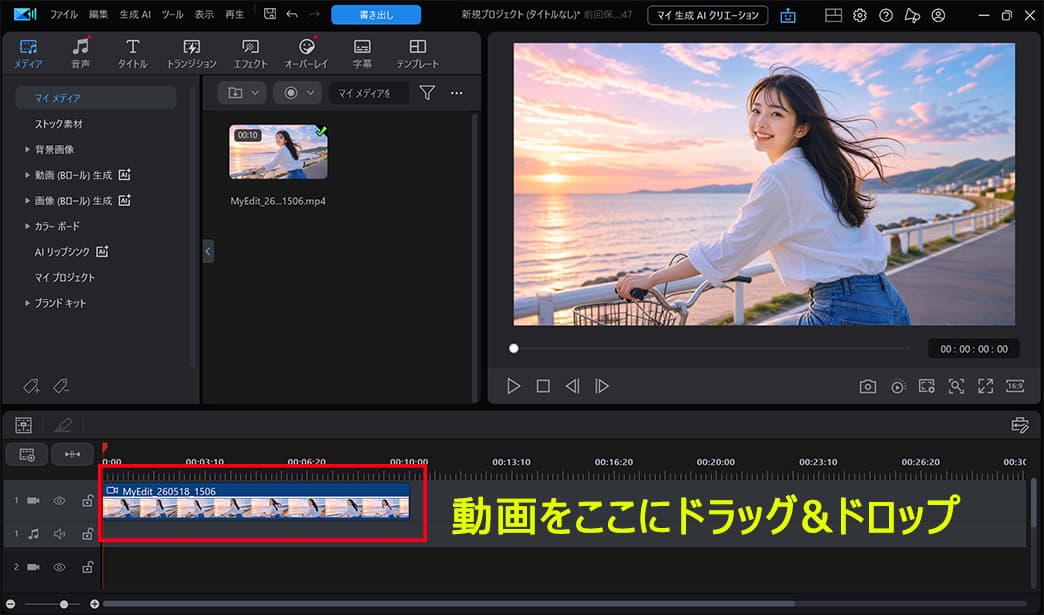Open the 編集 menu
This screenshot has width=1044, height=615.
click(99, 15)
